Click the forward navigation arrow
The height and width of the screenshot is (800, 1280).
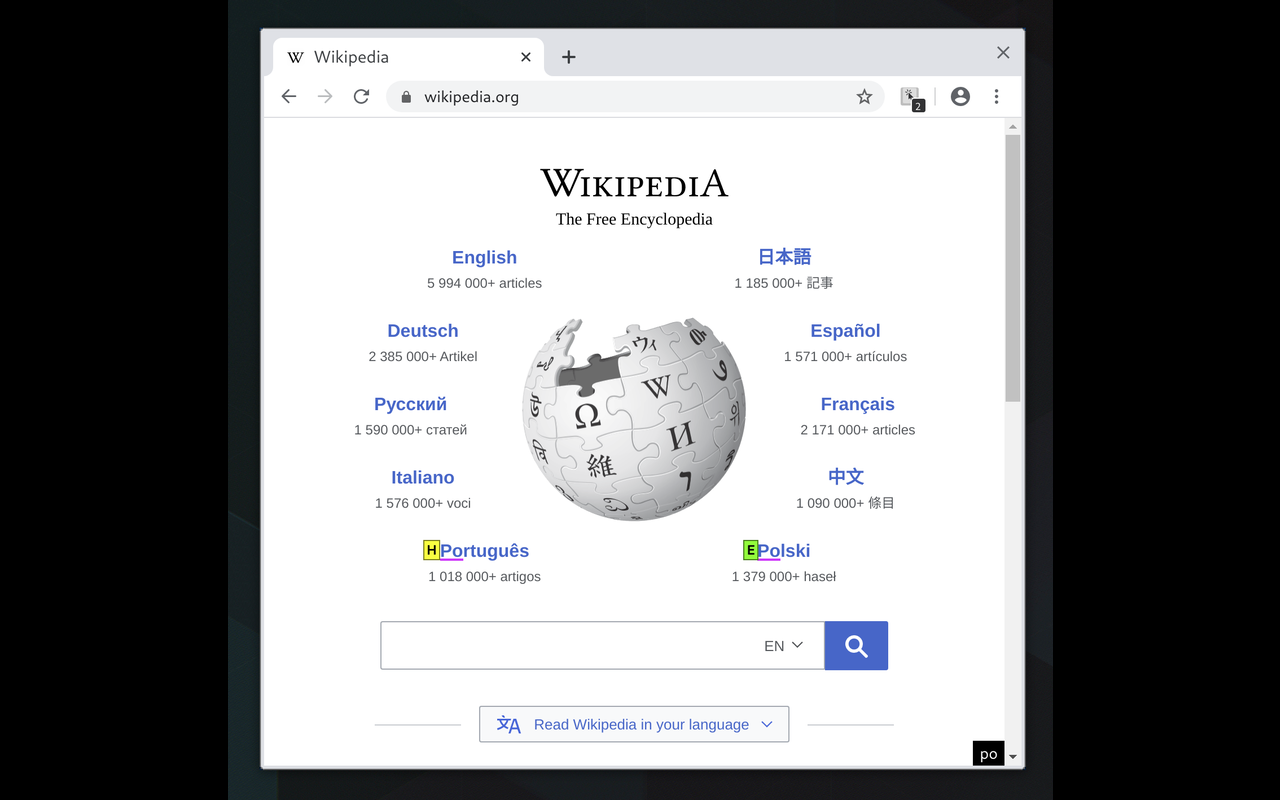[325, 97]
